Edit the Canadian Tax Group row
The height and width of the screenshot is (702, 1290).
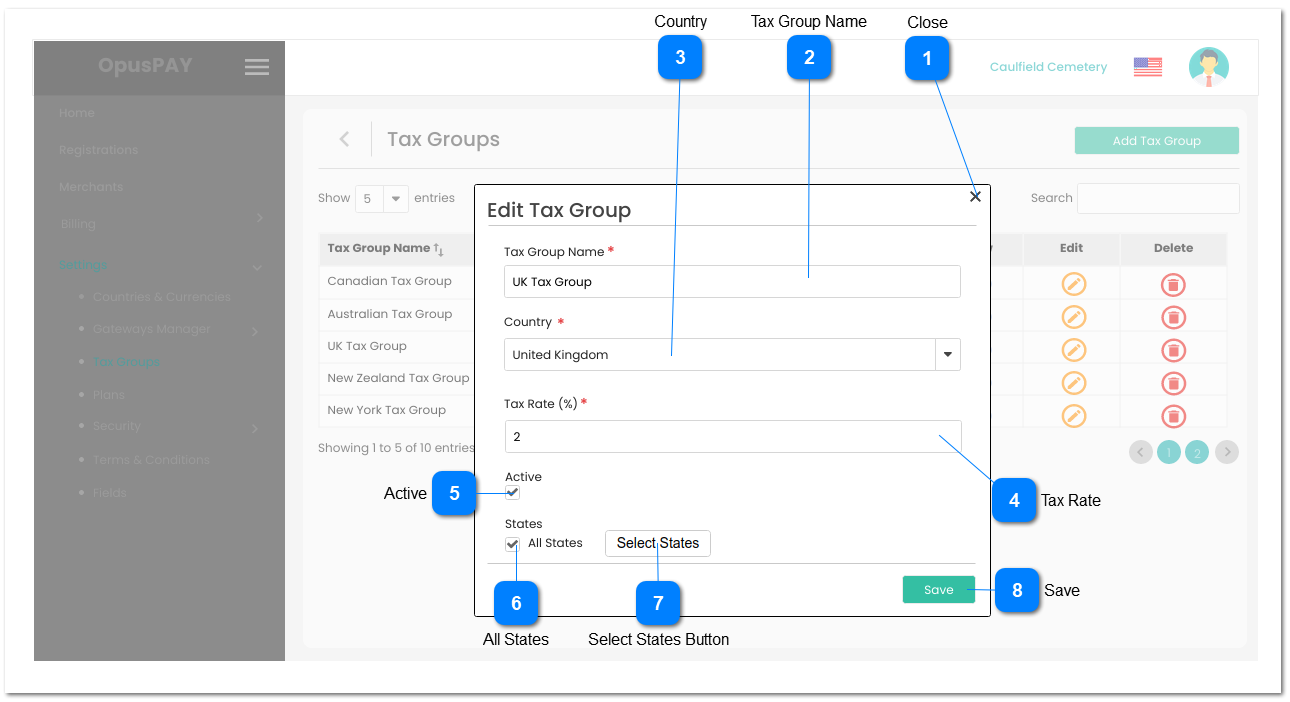[1072, 284]
